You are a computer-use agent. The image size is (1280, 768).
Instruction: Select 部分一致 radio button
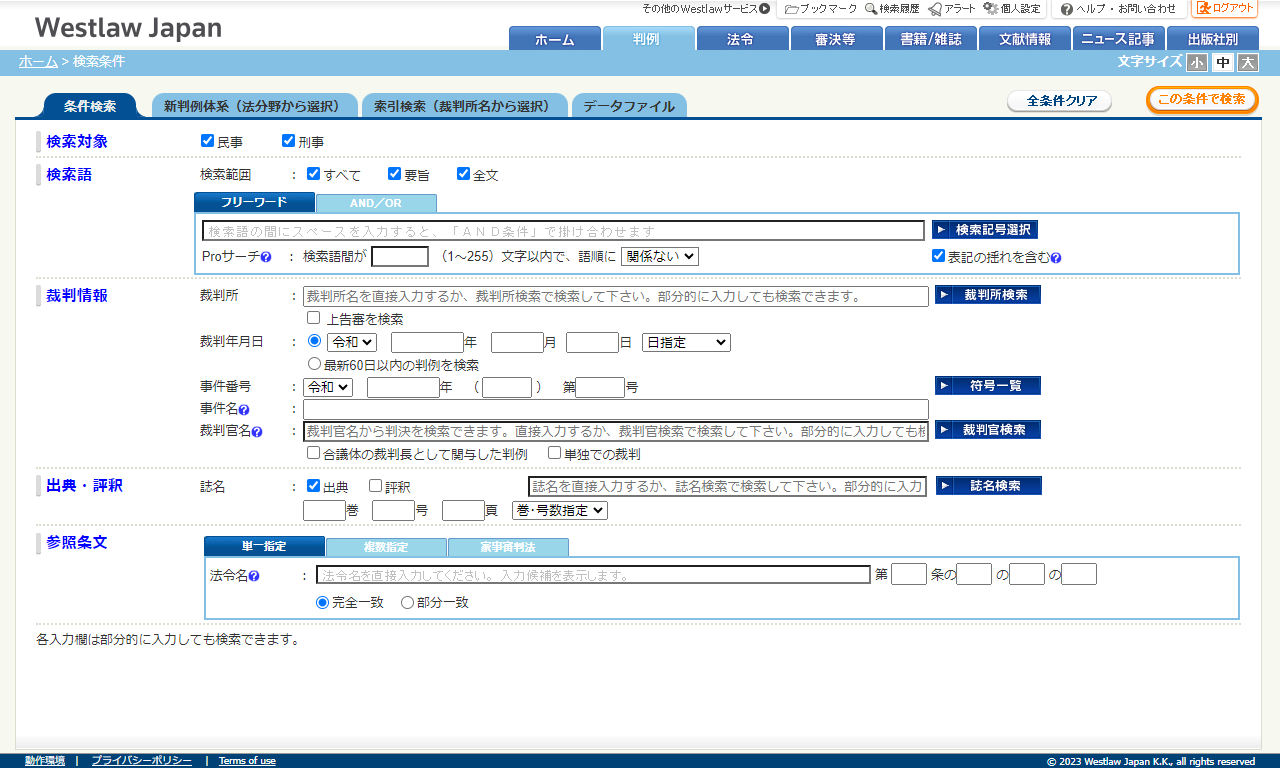click(407, 602)
